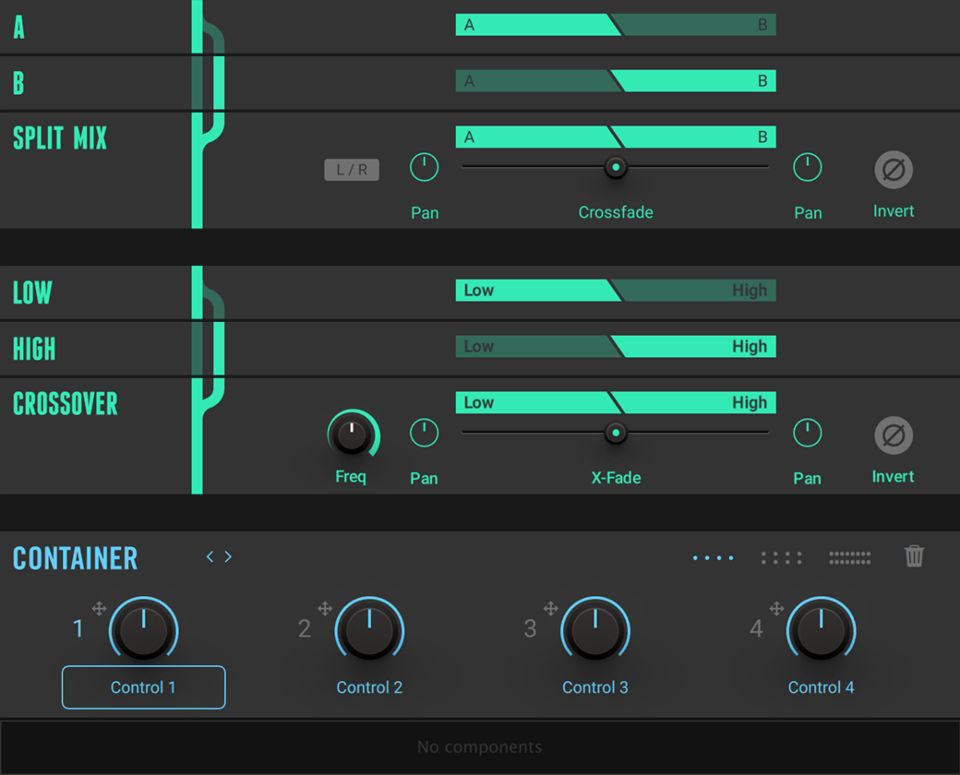Click the right Pan knob in Crossover

pyautogui.click(x=807, y=433)
